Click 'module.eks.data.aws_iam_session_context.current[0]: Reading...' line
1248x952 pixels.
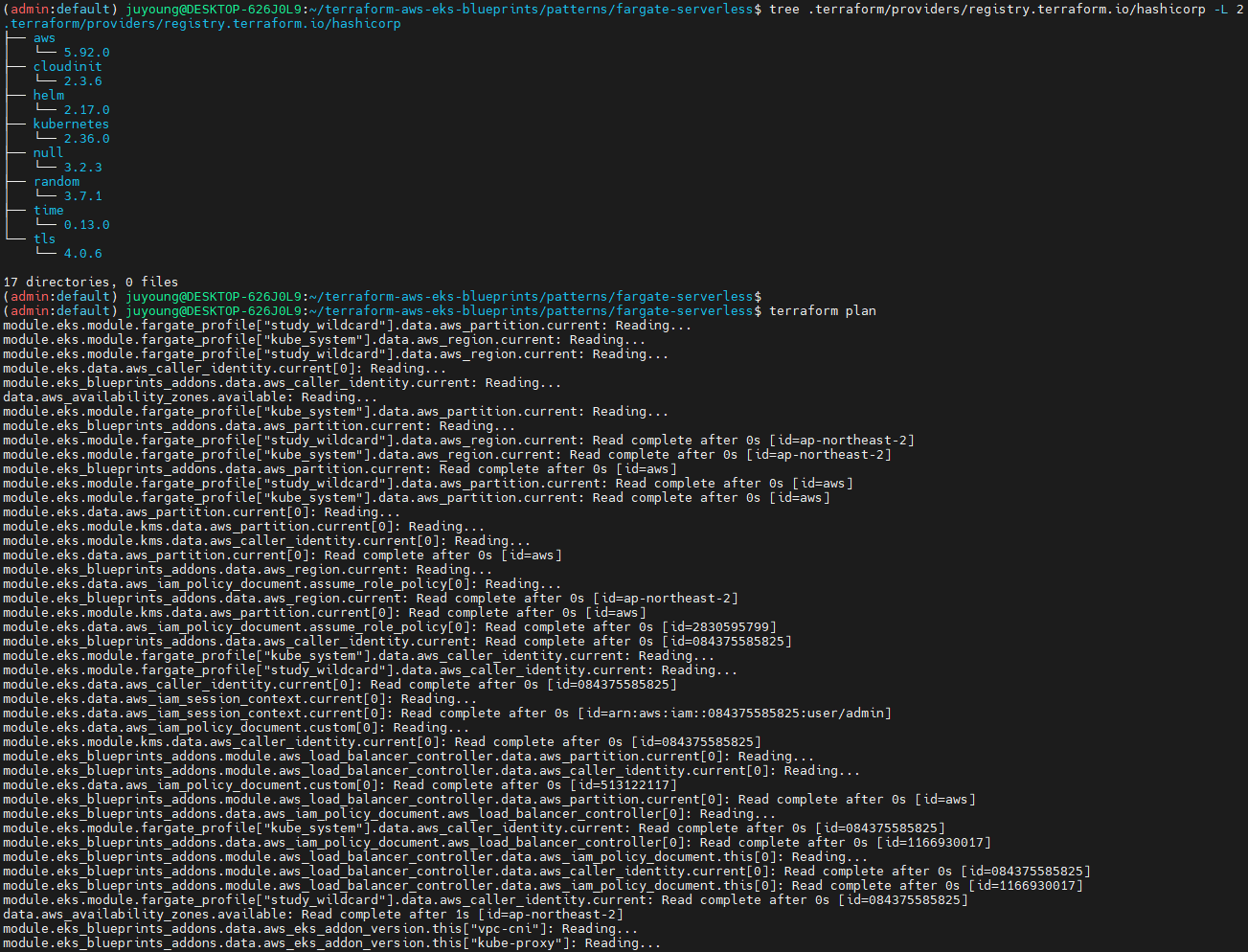tap(240, 699)
